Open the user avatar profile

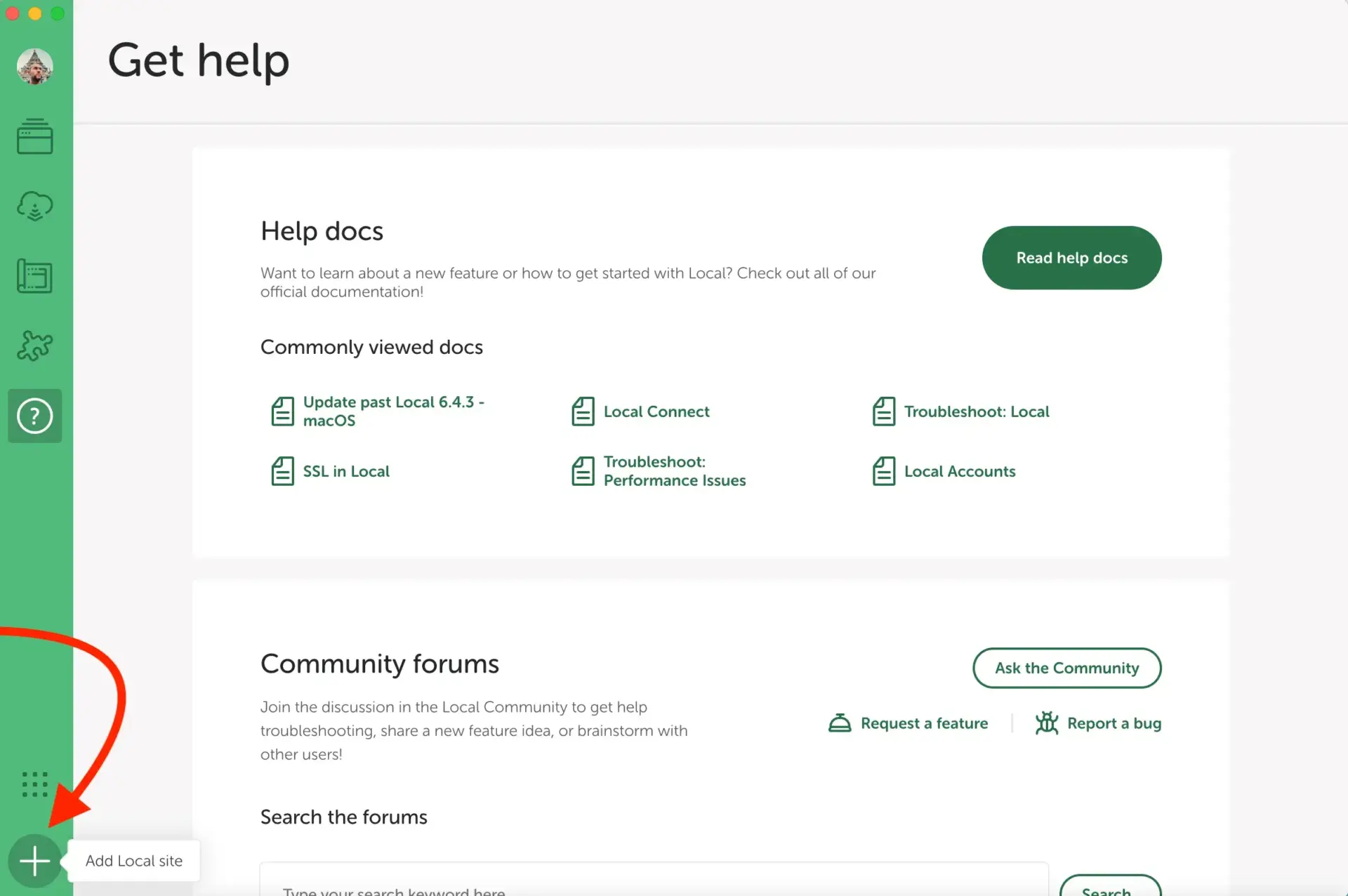[x=34, y=66]
